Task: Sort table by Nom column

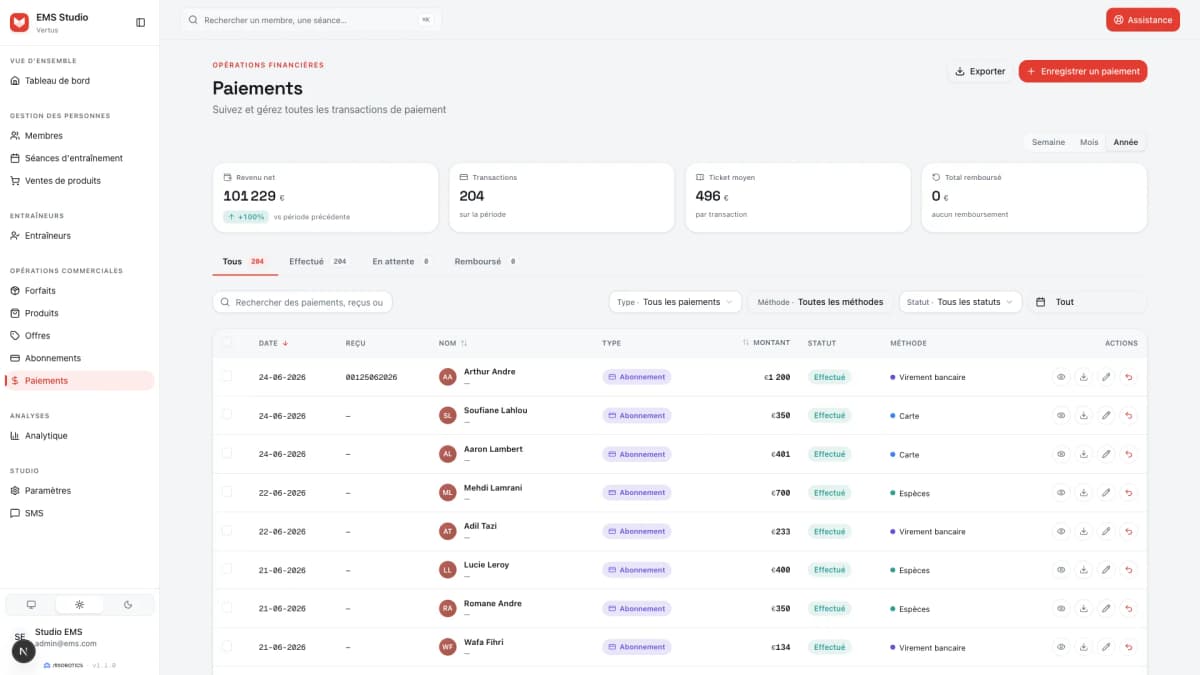Action: tap(453, 343)
